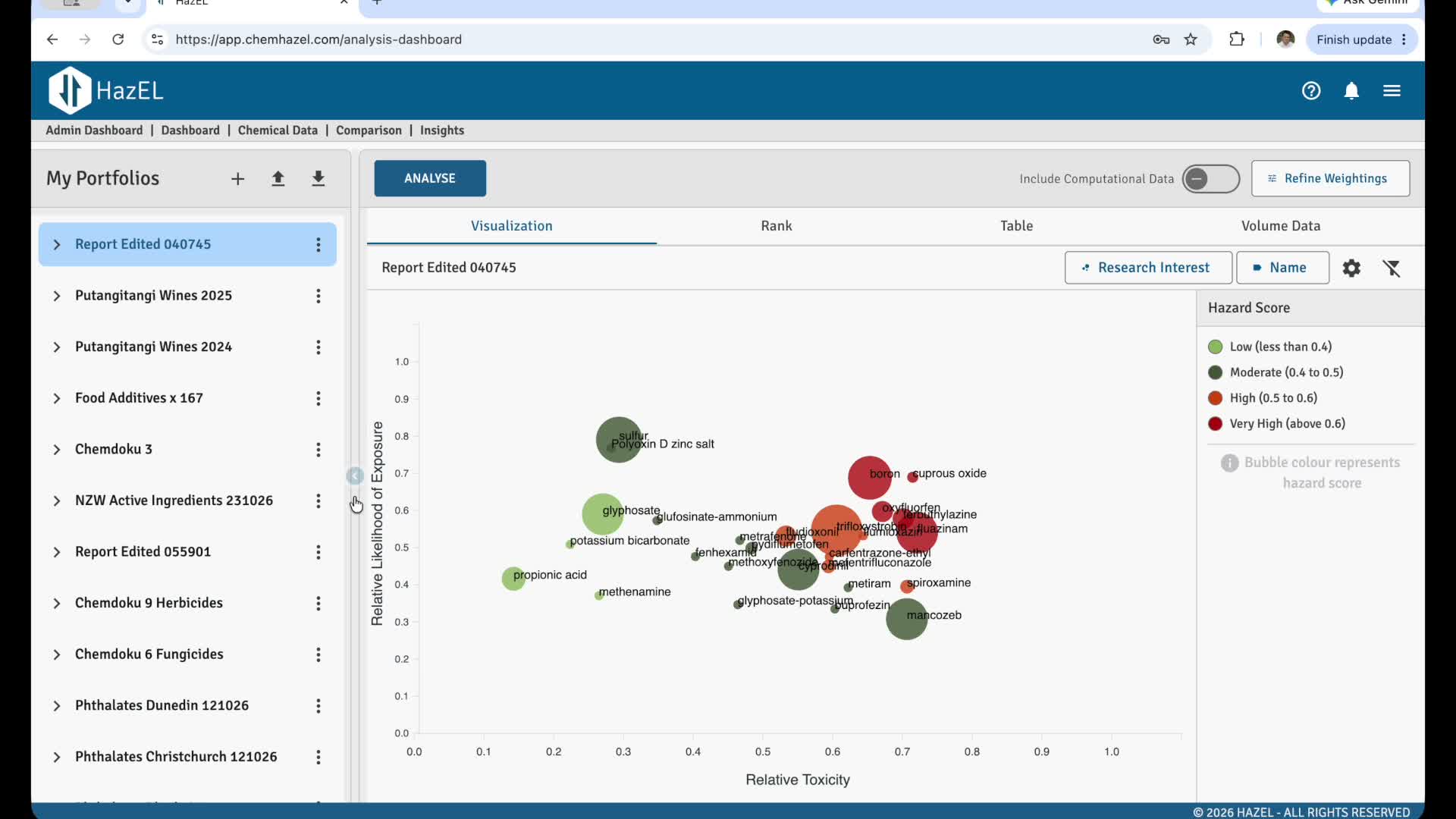The width and height of the screenshot is (1456, 819).
Task: Open options menu for Chemdoku 9 Herbicides
Action: tap(318, 604)
